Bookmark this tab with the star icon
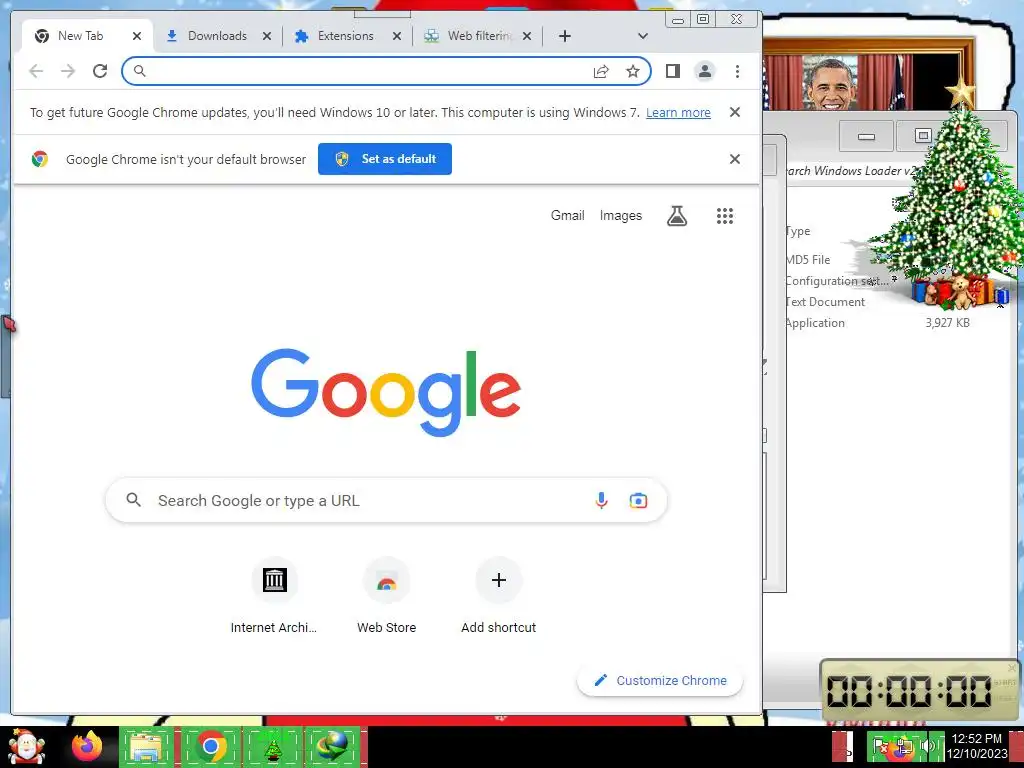 click(x=633, y=71)
